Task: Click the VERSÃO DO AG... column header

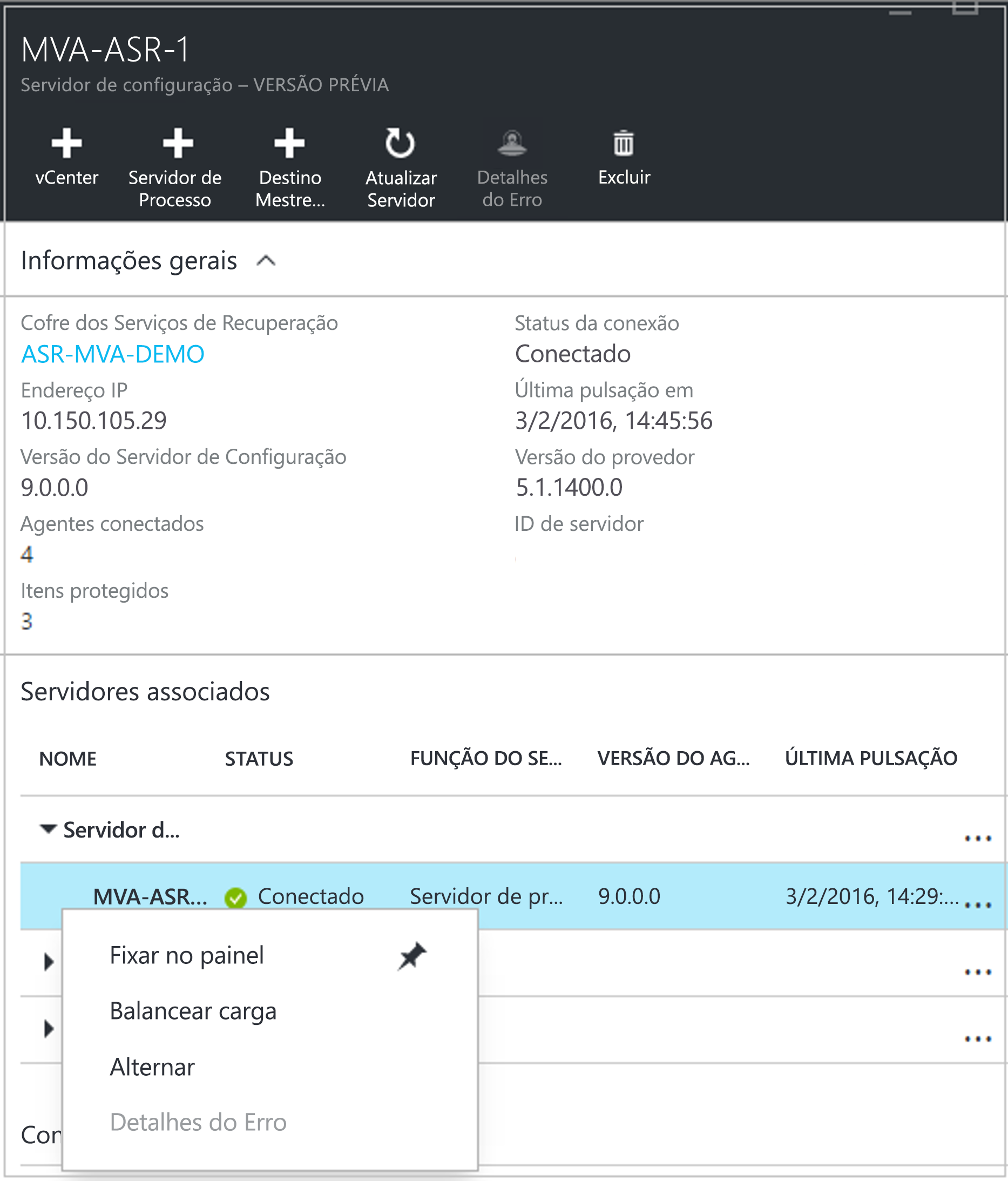Action: click(673, 759)
